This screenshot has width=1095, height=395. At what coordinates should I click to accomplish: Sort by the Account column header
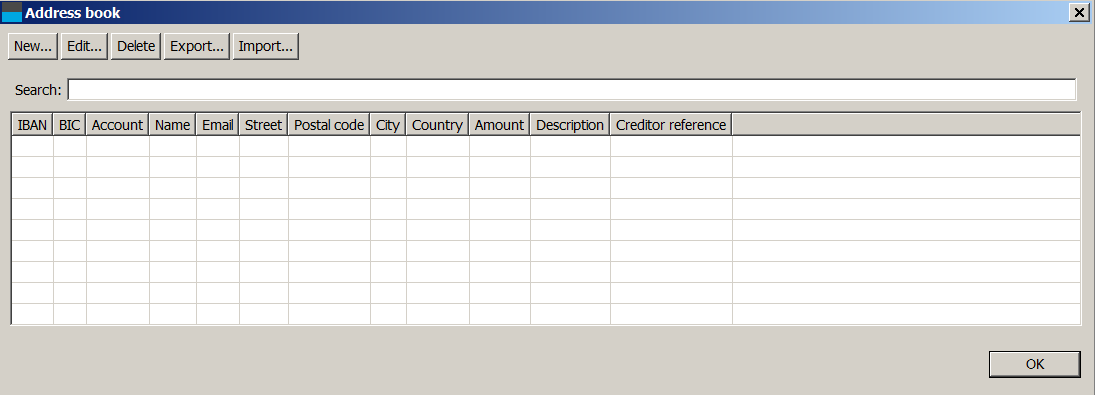coord(117,125)
